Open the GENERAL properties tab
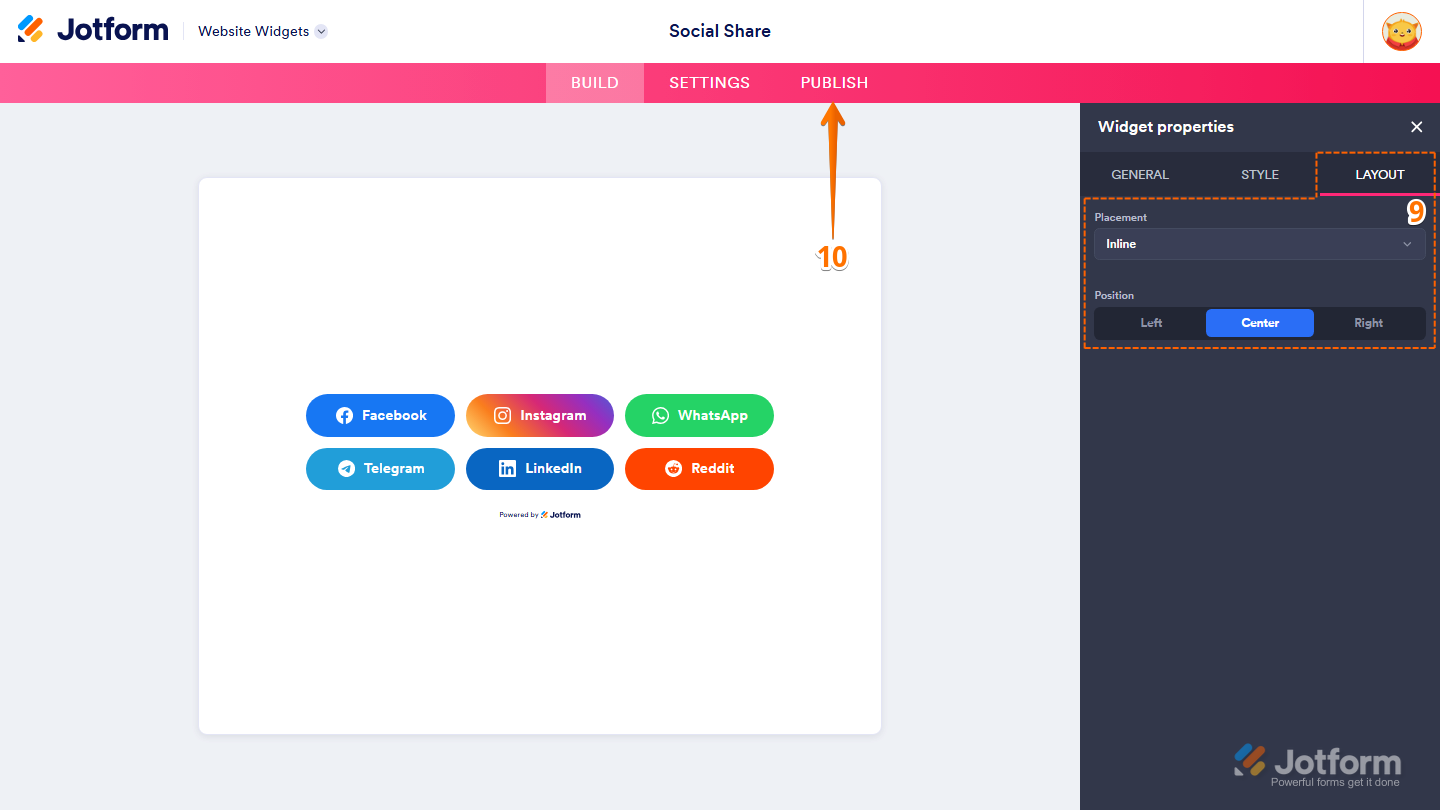Image resolution: width=1440 pixels, height=810 pixels. pos(1140,174)
